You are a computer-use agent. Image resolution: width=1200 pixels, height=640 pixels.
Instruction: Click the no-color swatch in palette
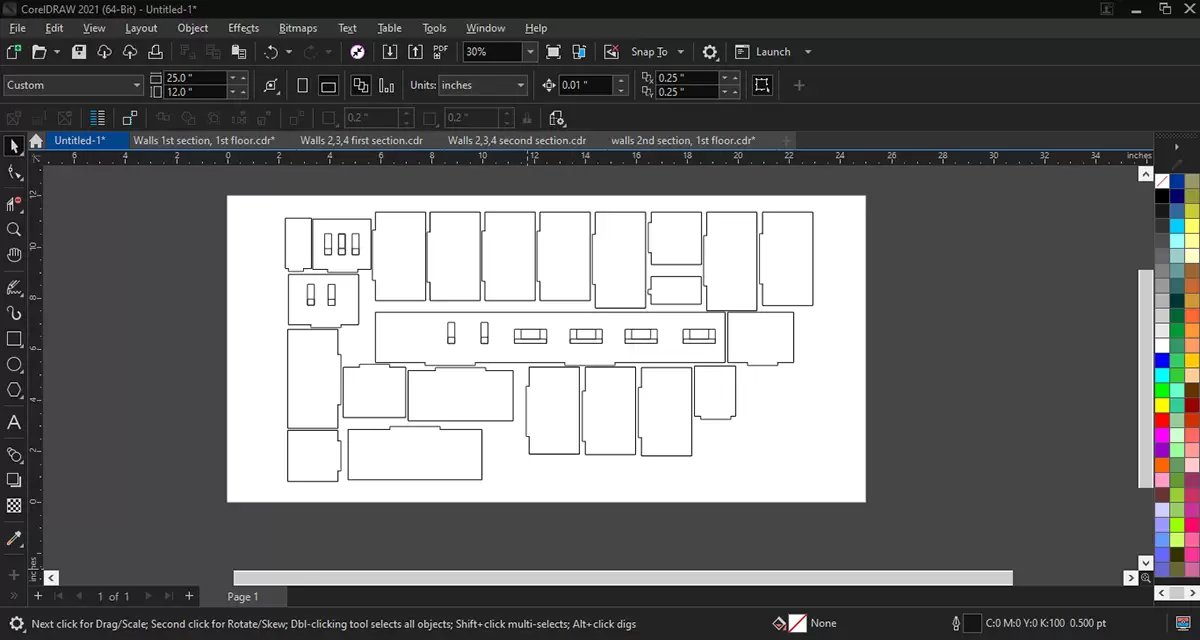[x=1162, y=181]
